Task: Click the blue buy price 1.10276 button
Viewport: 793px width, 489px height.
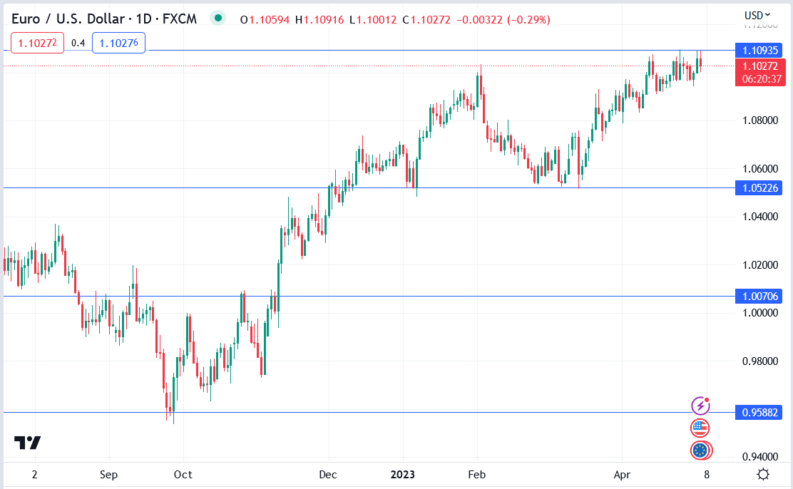Action: click(119, 42)
